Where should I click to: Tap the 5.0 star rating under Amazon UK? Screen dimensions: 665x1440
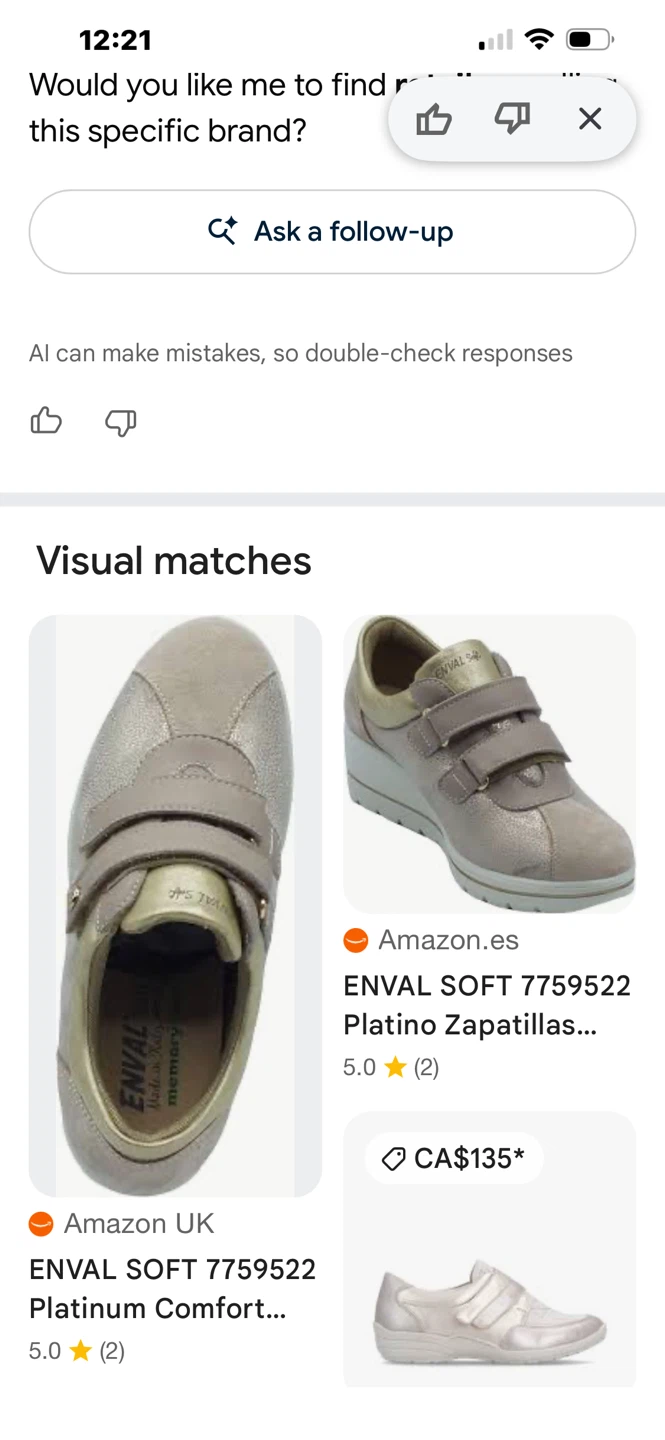77,1351
